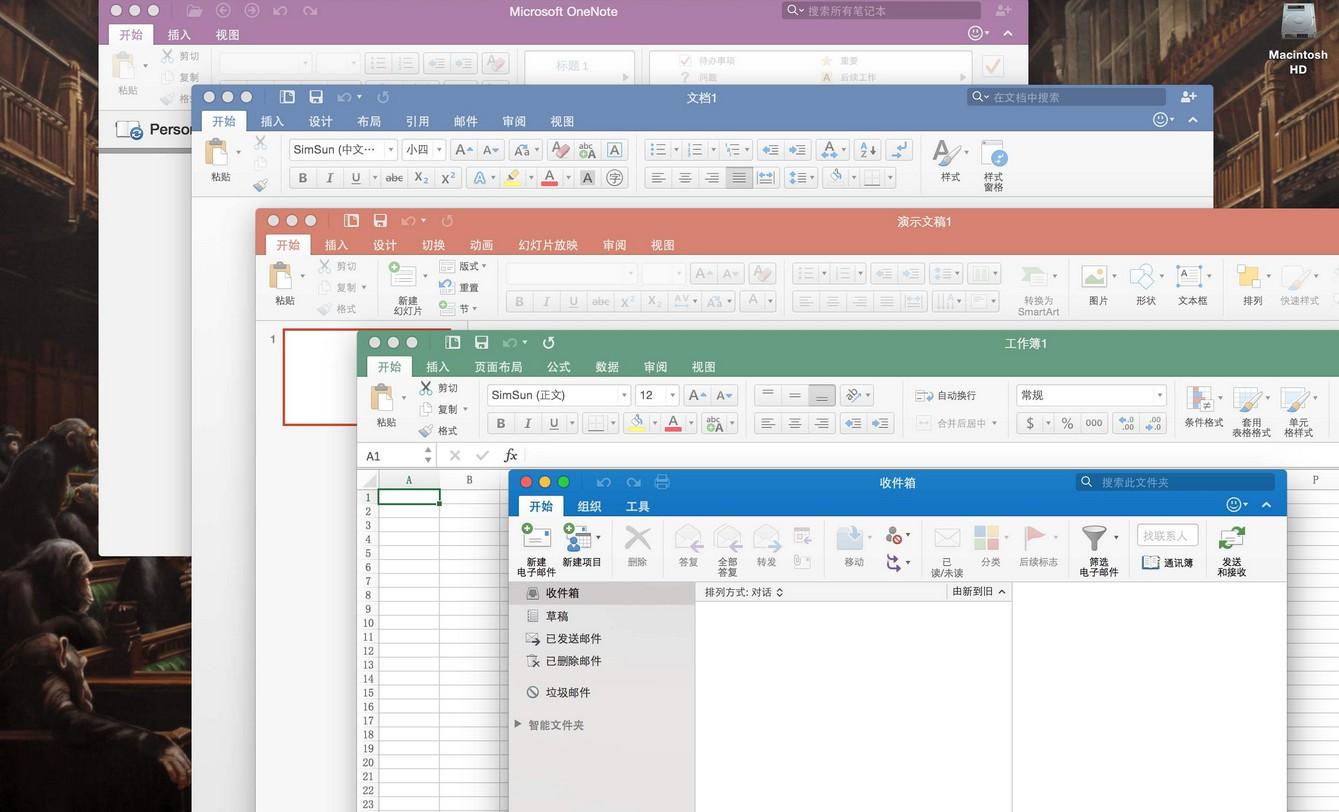Click increase indent icon in Word
The width and height of the screenshot is (1339, 812).
797,150
